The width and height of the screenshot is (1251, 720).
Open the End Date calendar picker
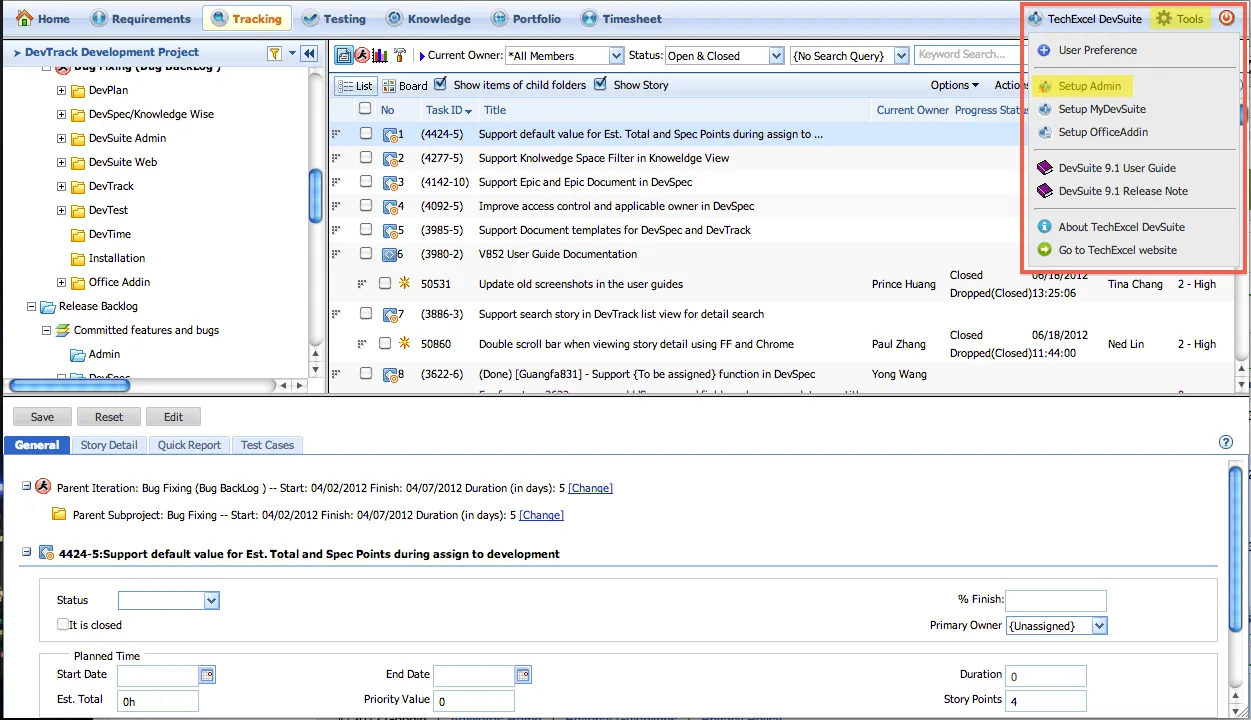point(523,675)
